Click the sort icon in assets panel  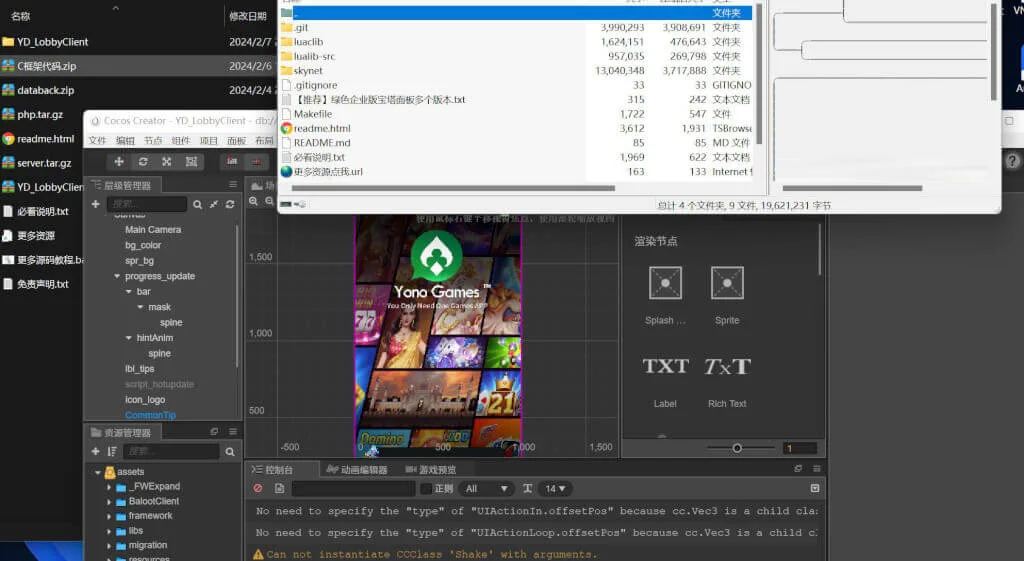113,452
